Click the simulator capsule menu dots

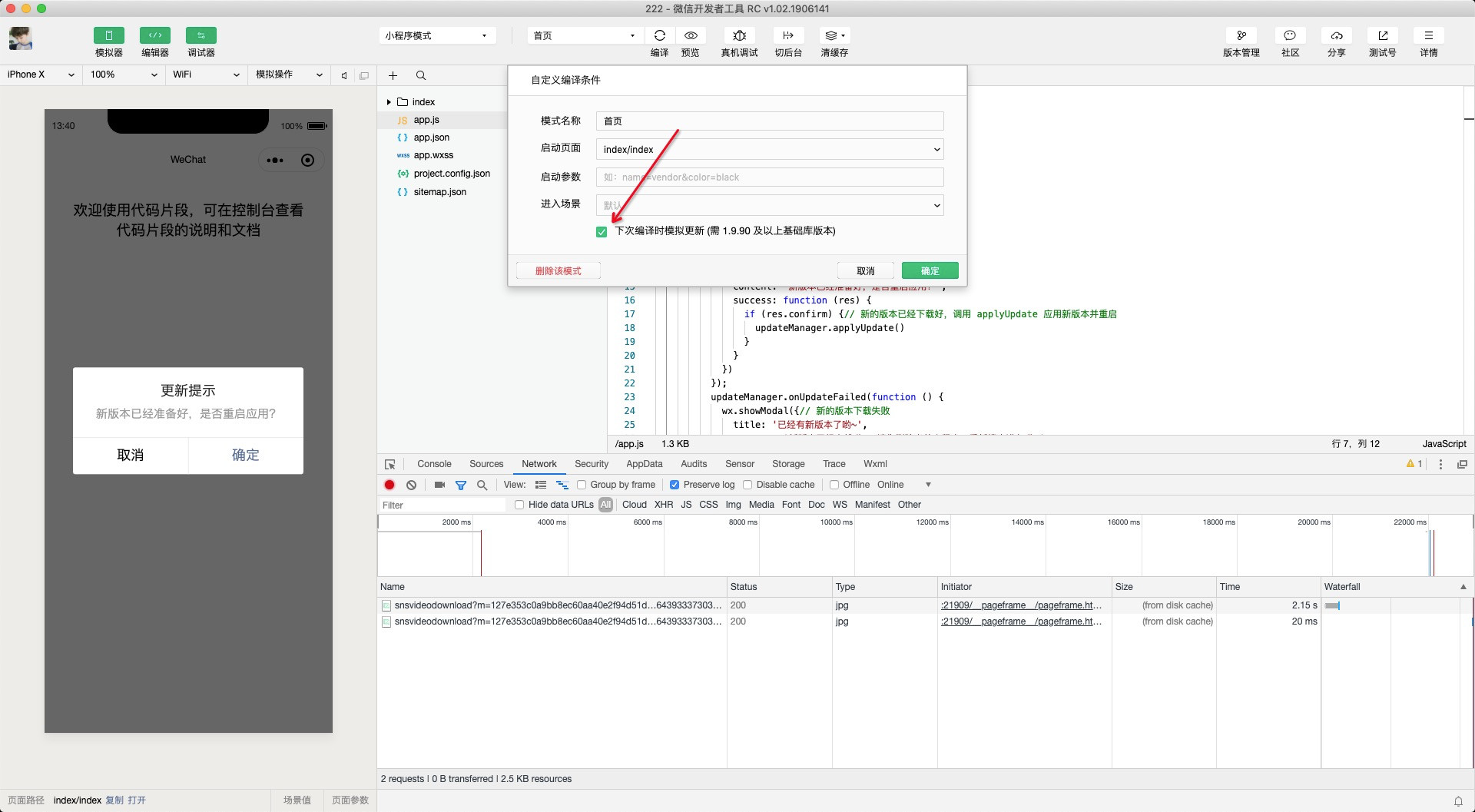coord(275,160)
